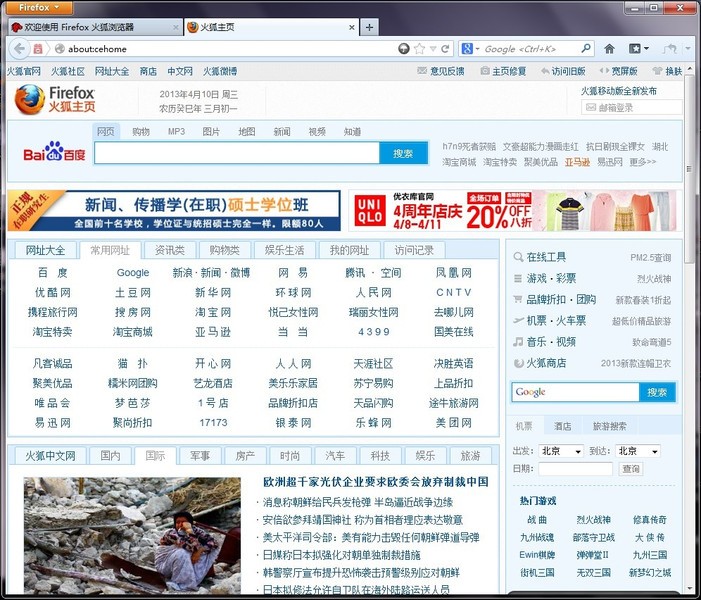Viewport: 701px width, 600px height.
Task: Open the address bar history dropdown arrow
Action: (x=433, y=49)
